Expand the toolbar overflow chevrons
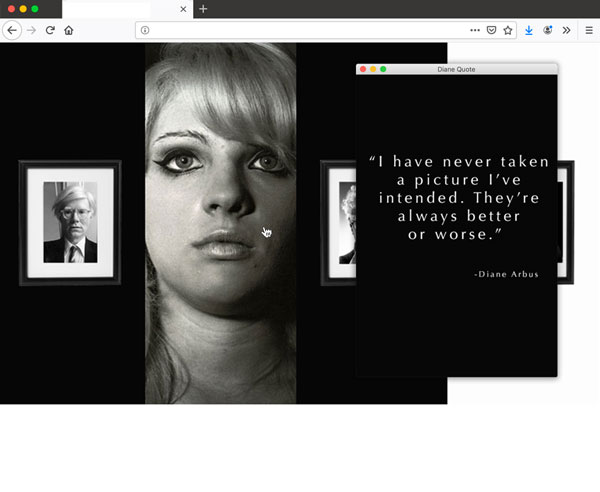 point(567,30)
